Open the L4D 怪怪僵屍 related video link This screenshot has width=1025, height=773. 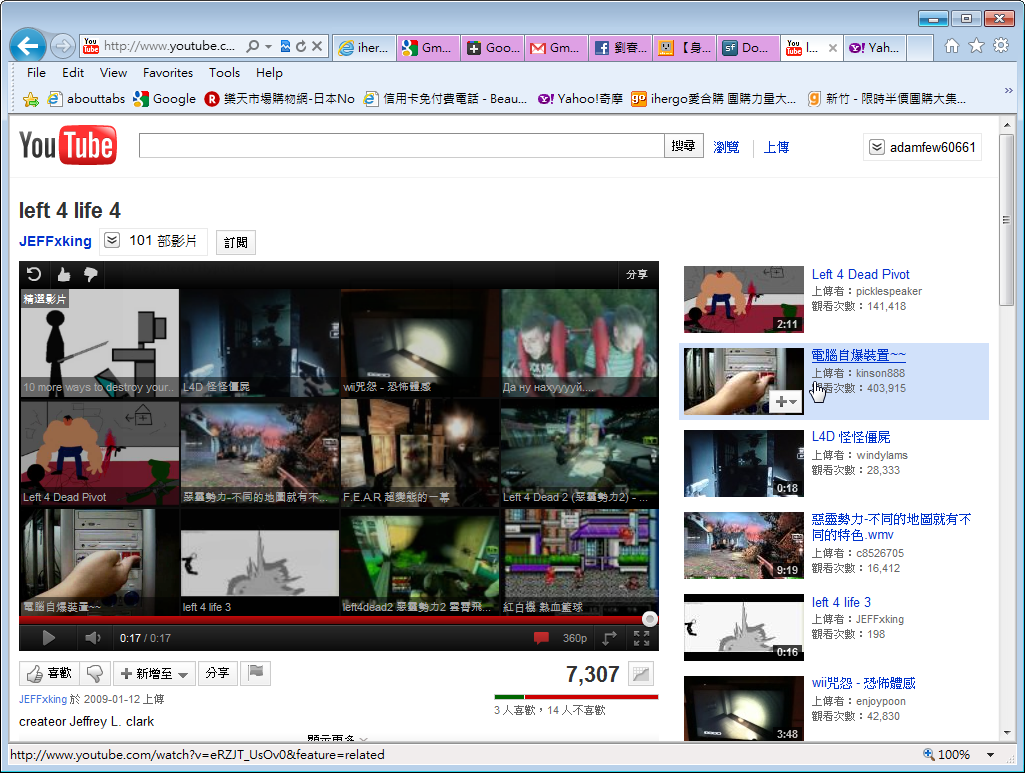click(x=850, y=437)
